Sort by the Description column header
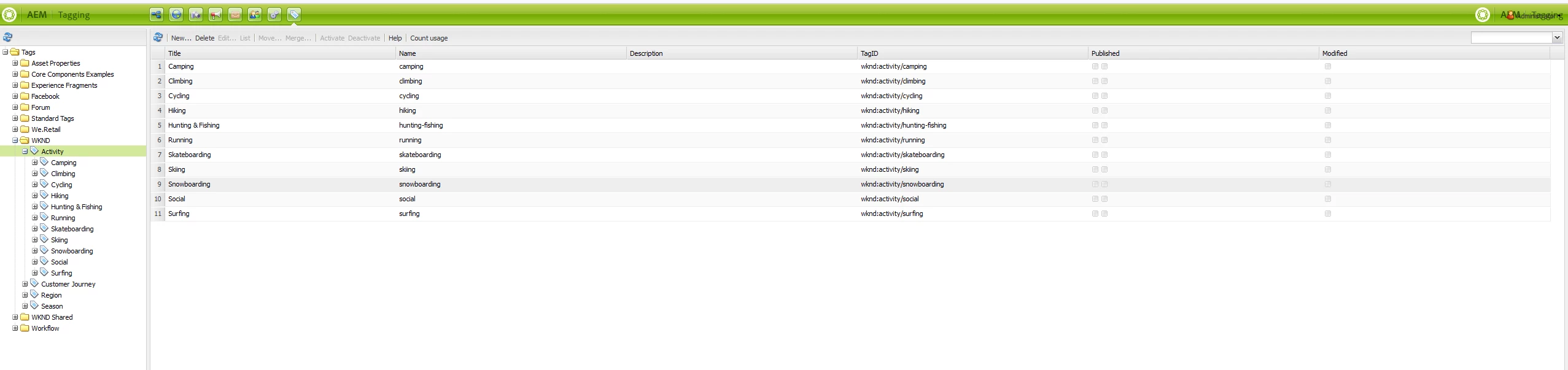This screenshot has width=1568, height=370. 742,53
